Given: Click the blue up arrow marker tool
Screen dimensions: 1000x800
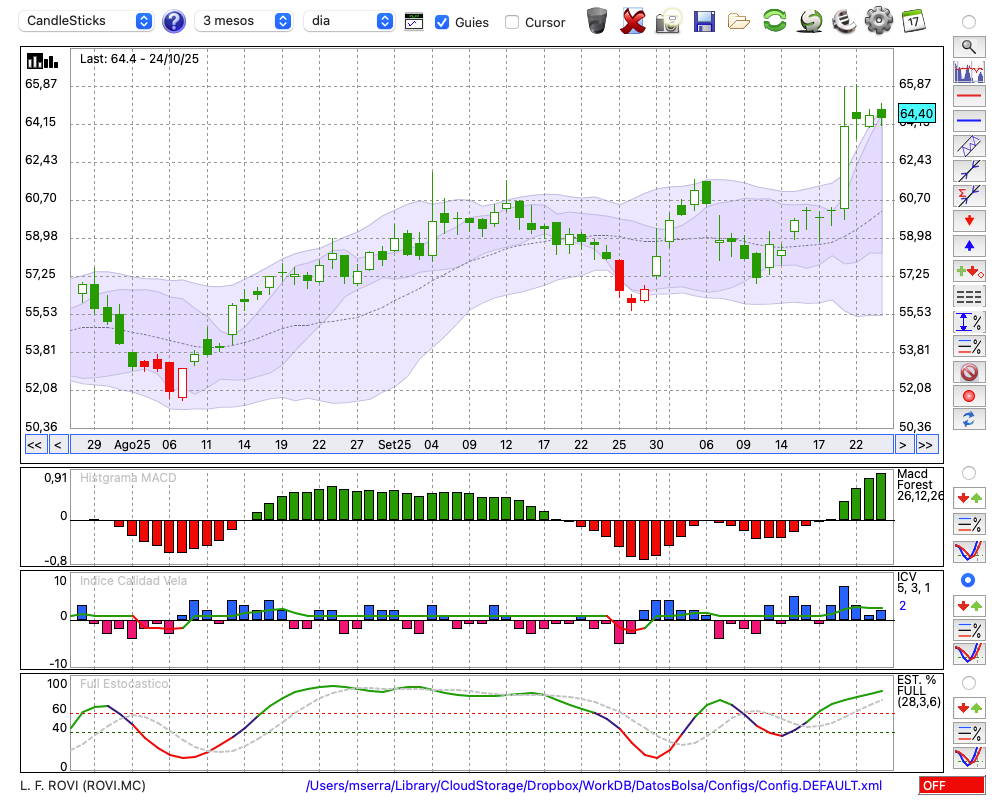Looking at the screenshot, I should (969, 246).
